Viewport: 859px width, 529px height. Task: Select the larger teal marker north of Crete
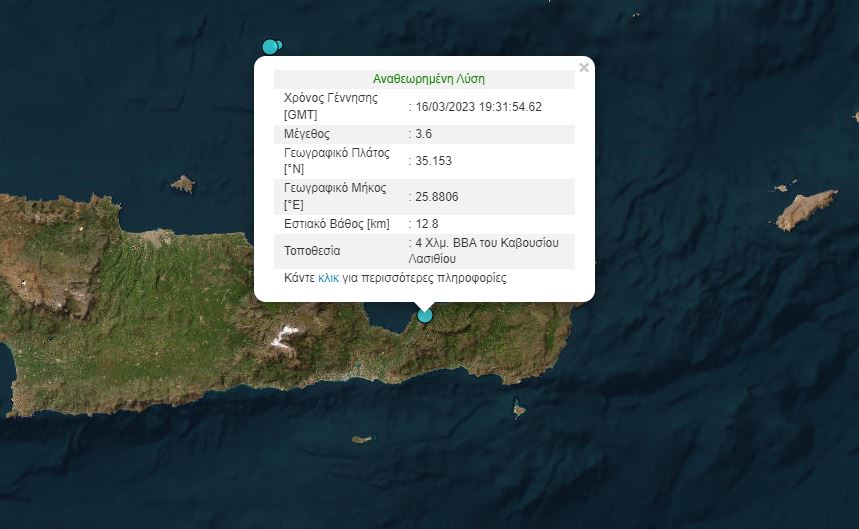click(269, 46)
